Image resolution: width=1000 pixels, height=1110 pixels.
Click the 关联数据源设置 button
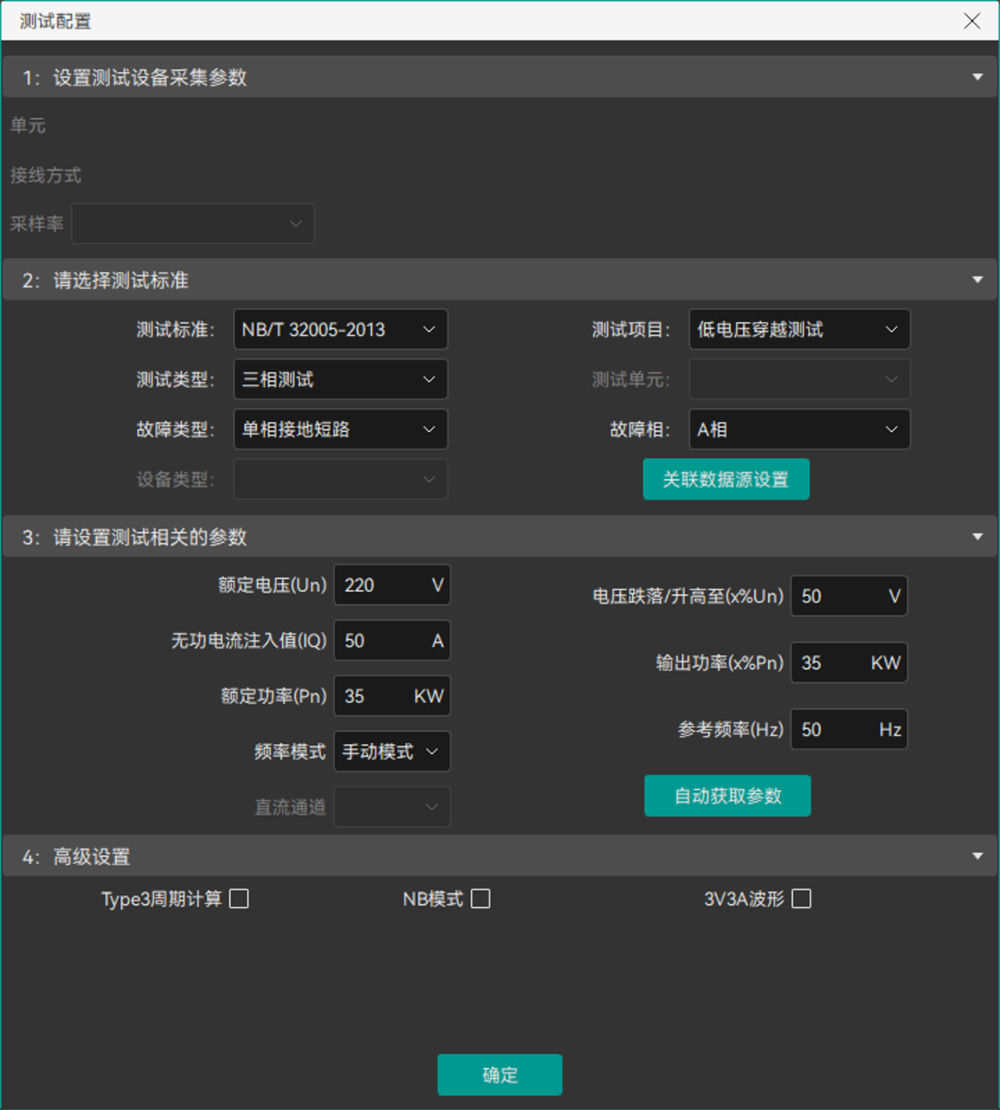click(726, 479)
